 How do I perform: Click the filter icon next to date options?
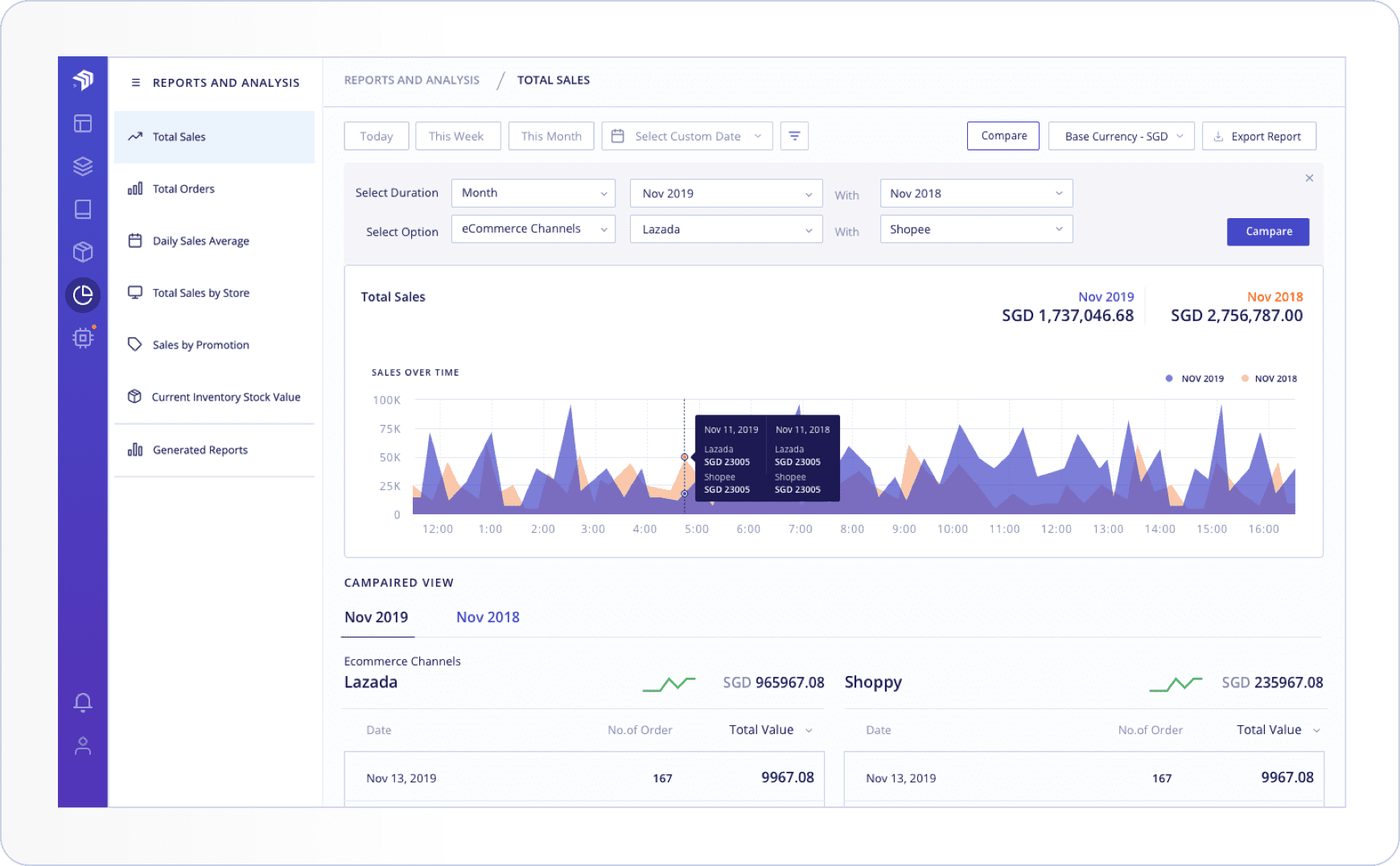coord(794,135)
